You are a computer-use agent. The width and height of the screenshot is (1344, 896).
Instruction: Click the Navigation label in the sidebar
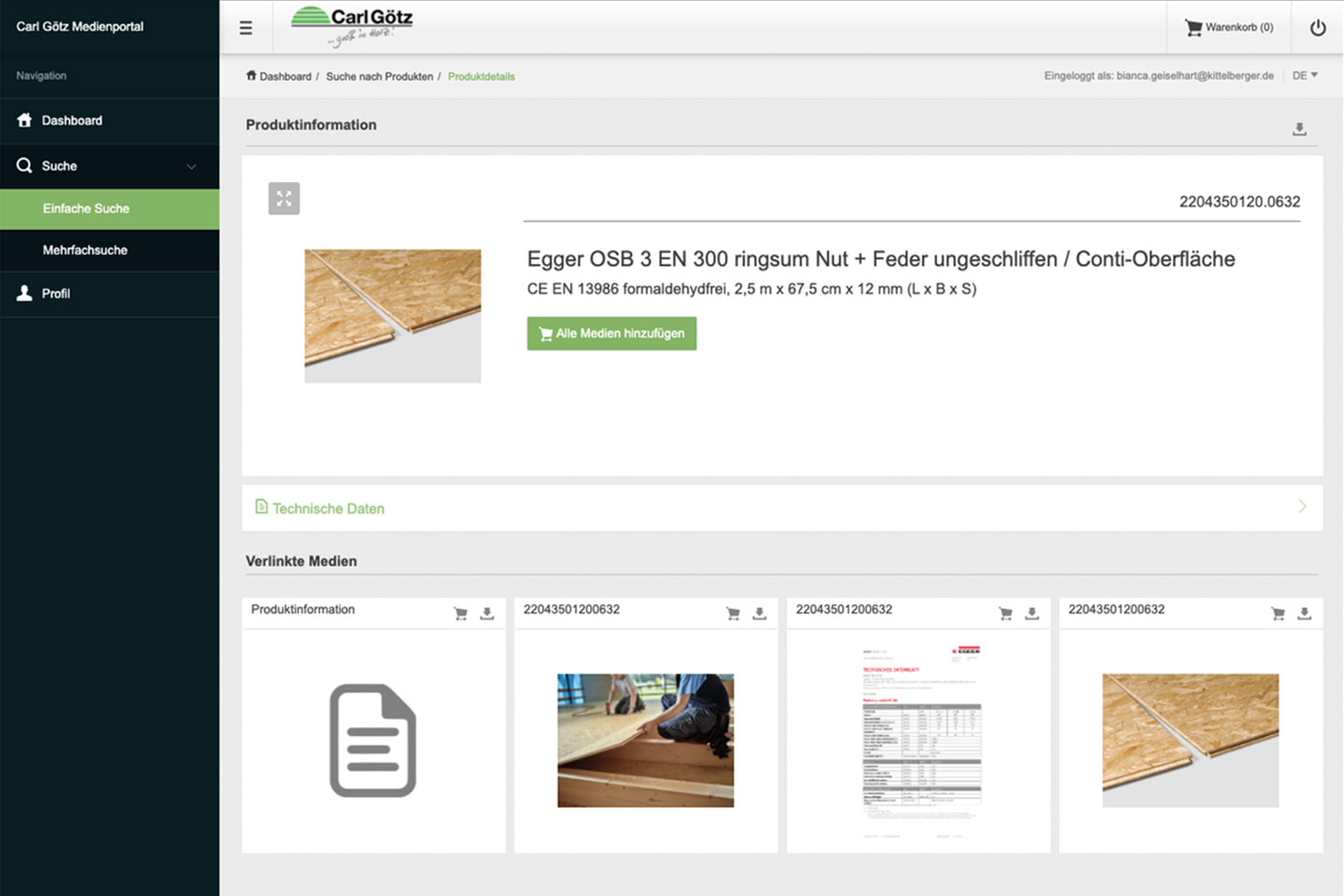[41, 76]
